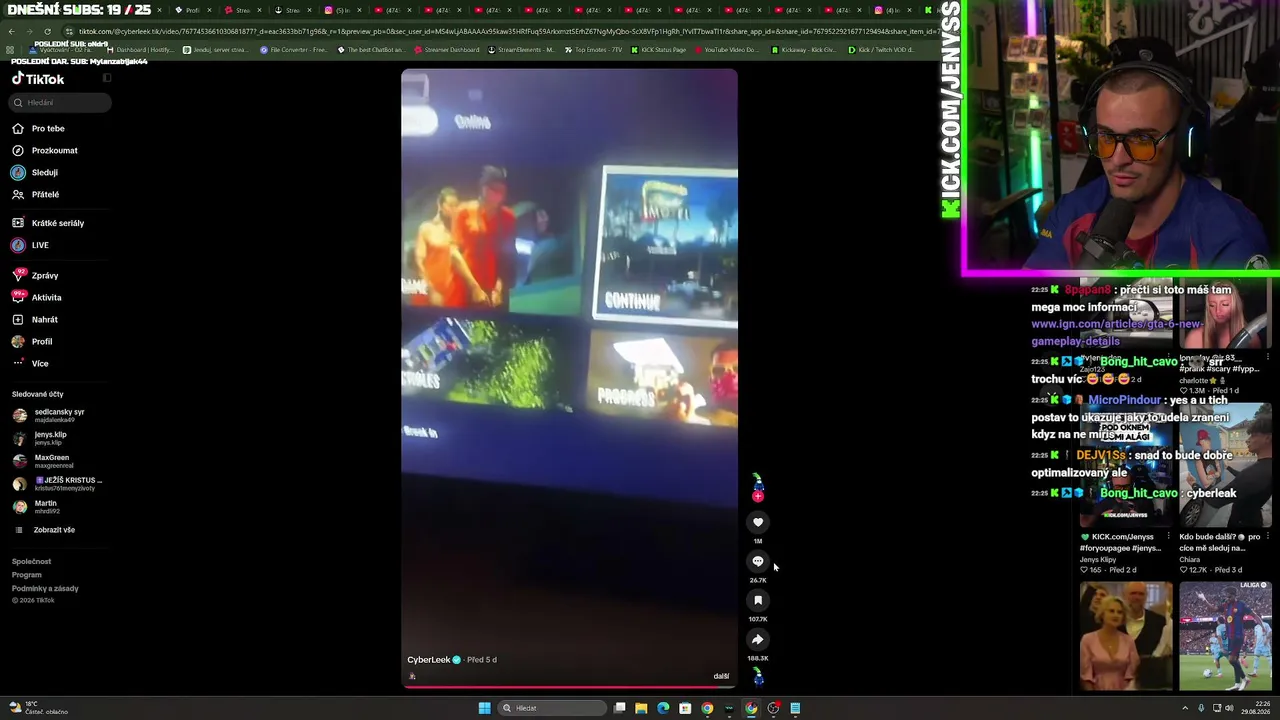The height and width of the screenshot is (720, 1280).
Task: Collapse the TikTok sidebar panel
Action: pos(107,78)
